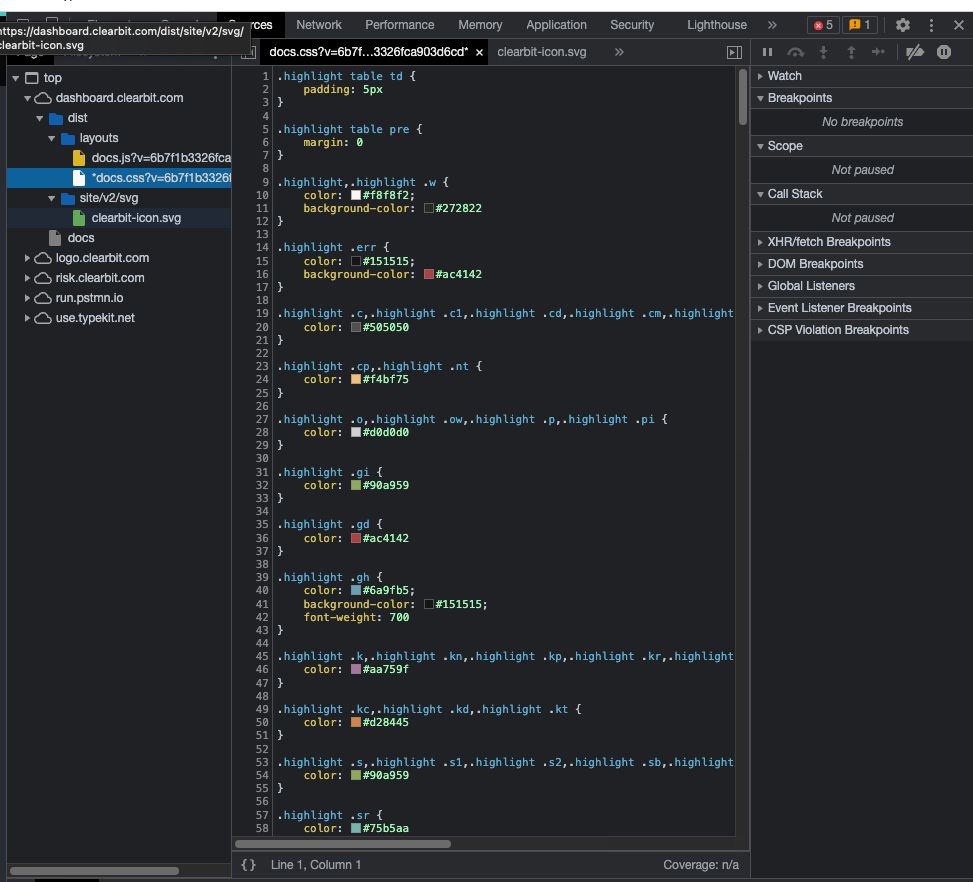Collapse the dist folder arrow

(40, 118)
